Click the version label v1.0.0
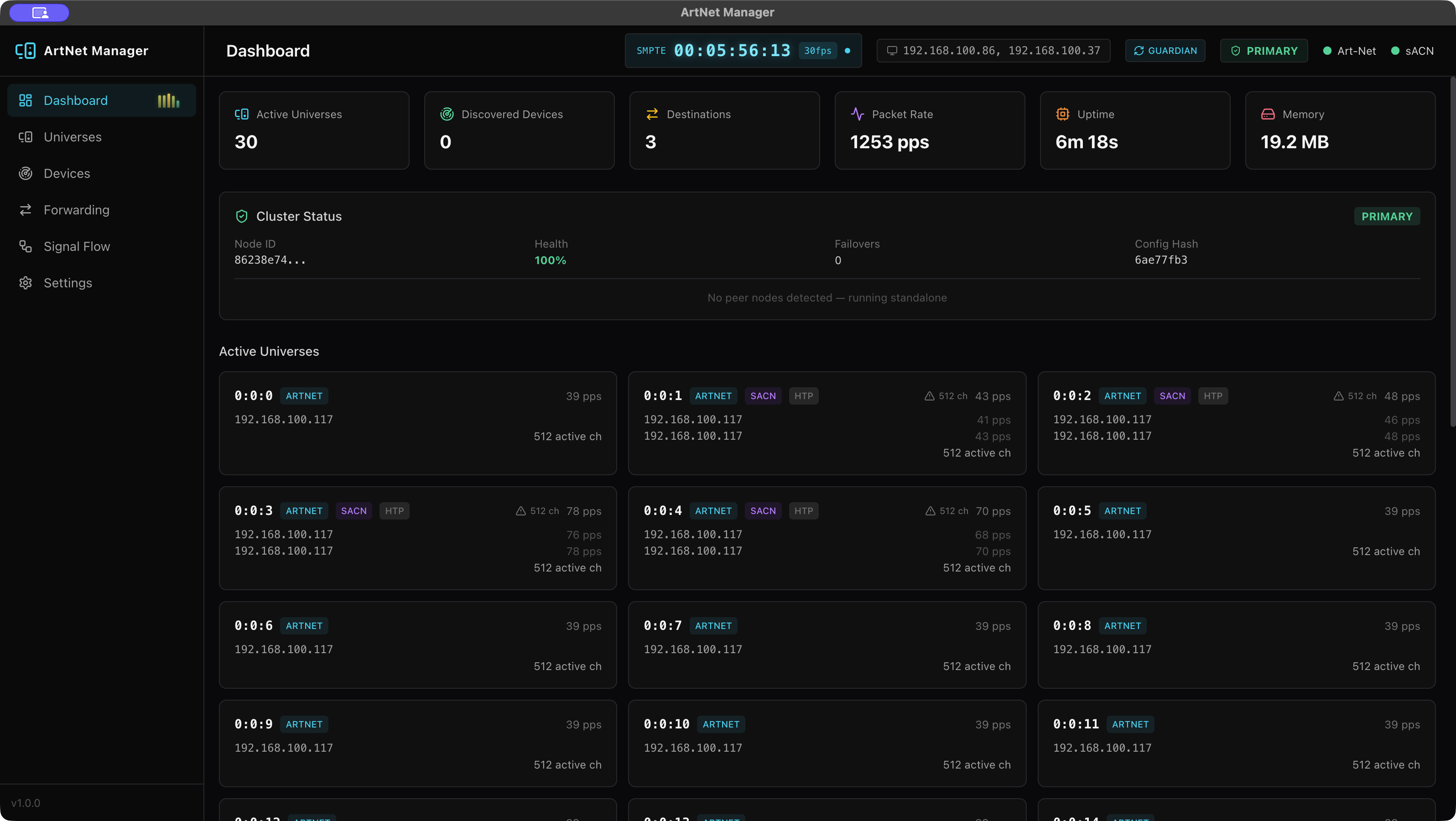Viewport: 1456px width, 821px height. pos(26,803)
